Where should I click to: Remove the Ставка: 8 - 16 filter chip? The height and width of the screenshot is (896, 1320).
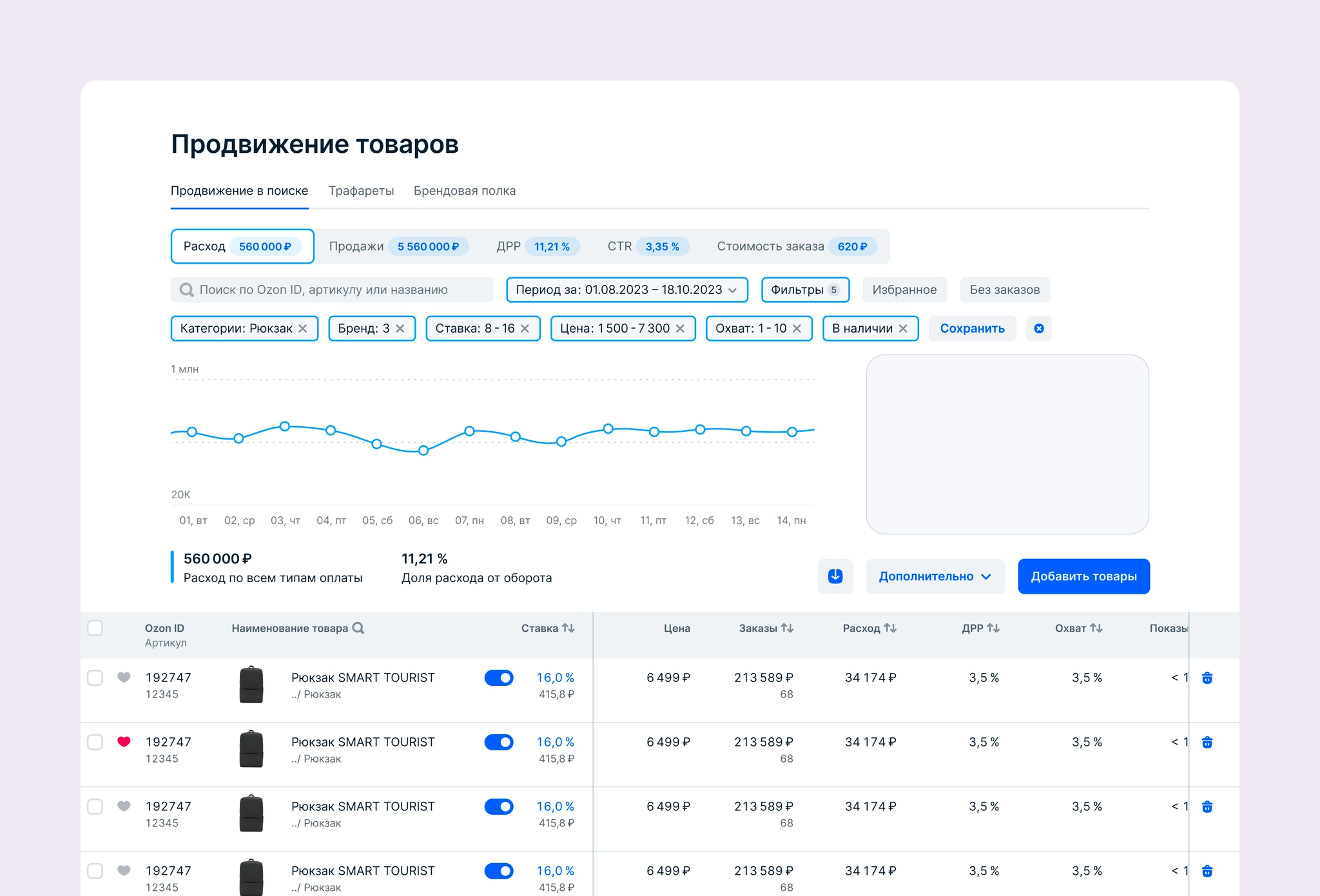coord(525,329)
